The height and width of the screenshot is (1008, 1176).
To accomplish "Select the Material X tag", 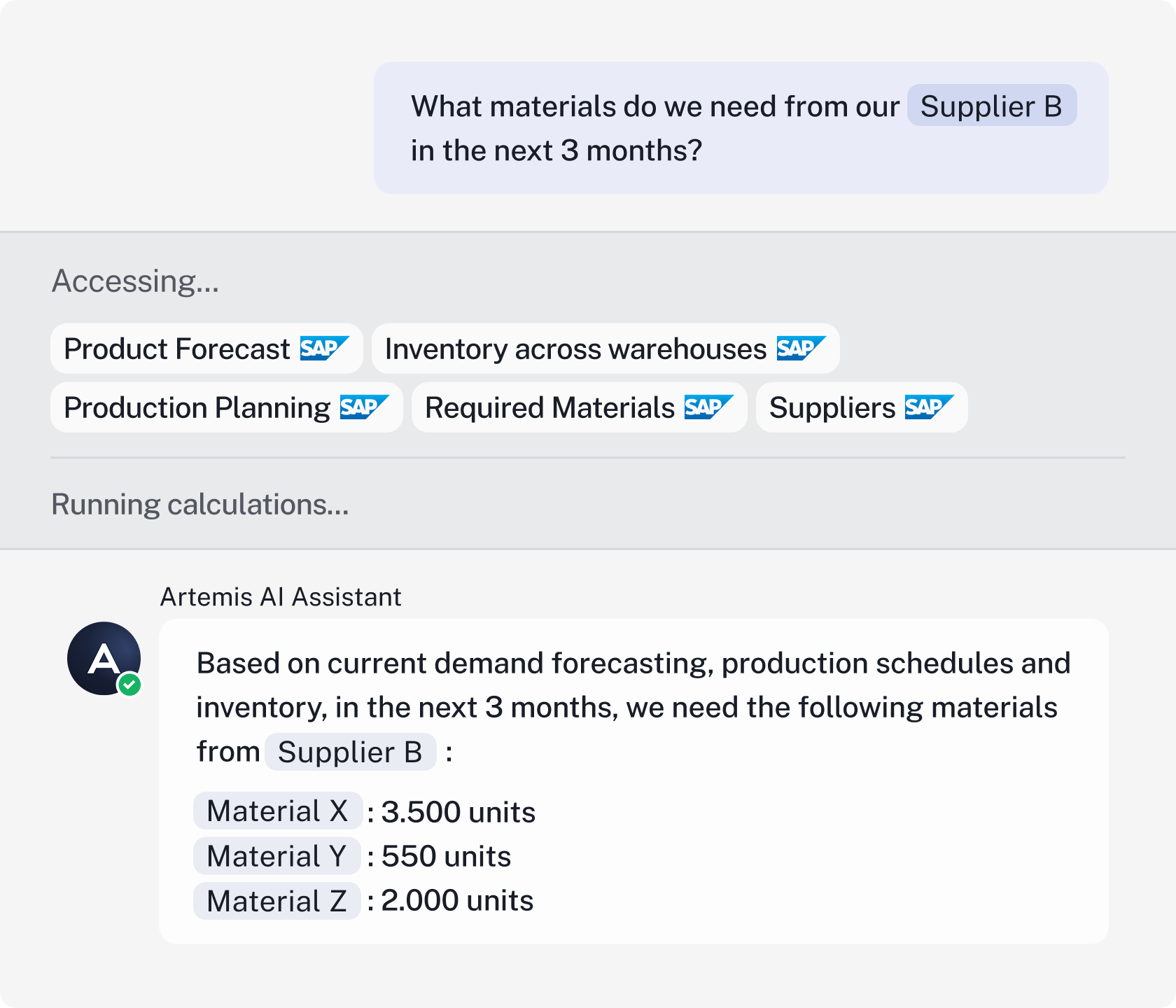I will 277,811.
